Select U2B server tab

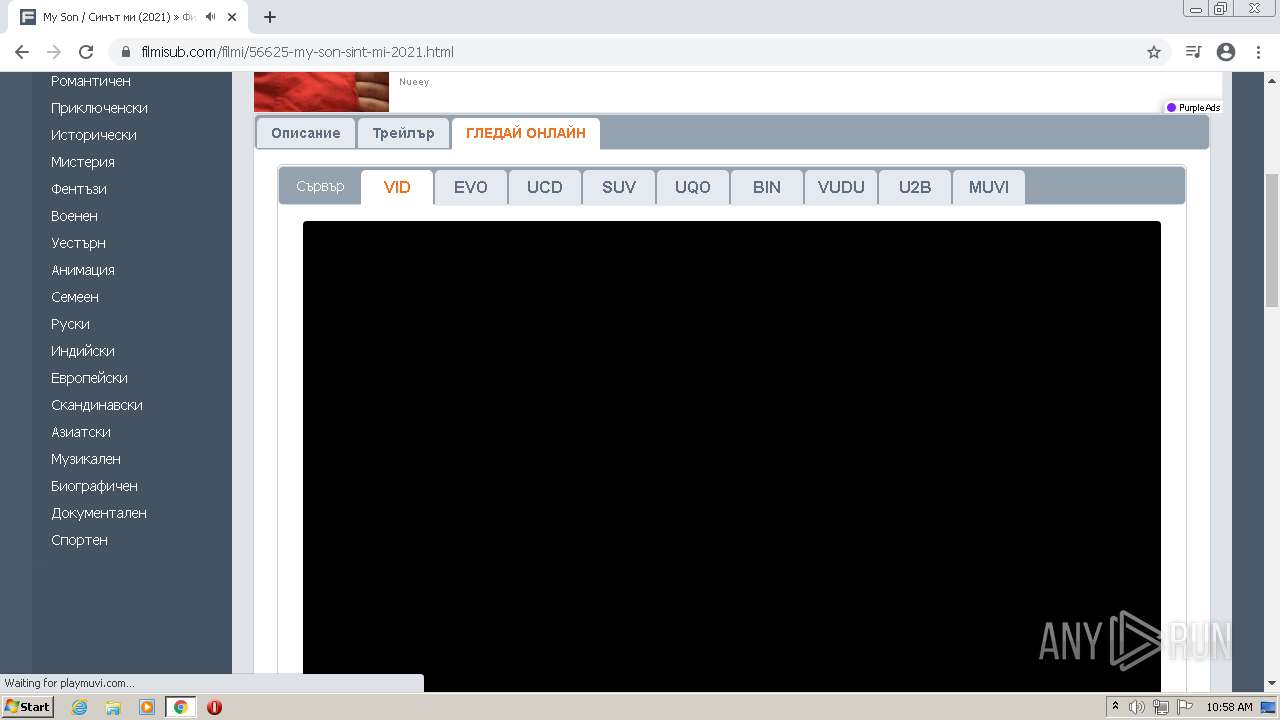(915, 187)
